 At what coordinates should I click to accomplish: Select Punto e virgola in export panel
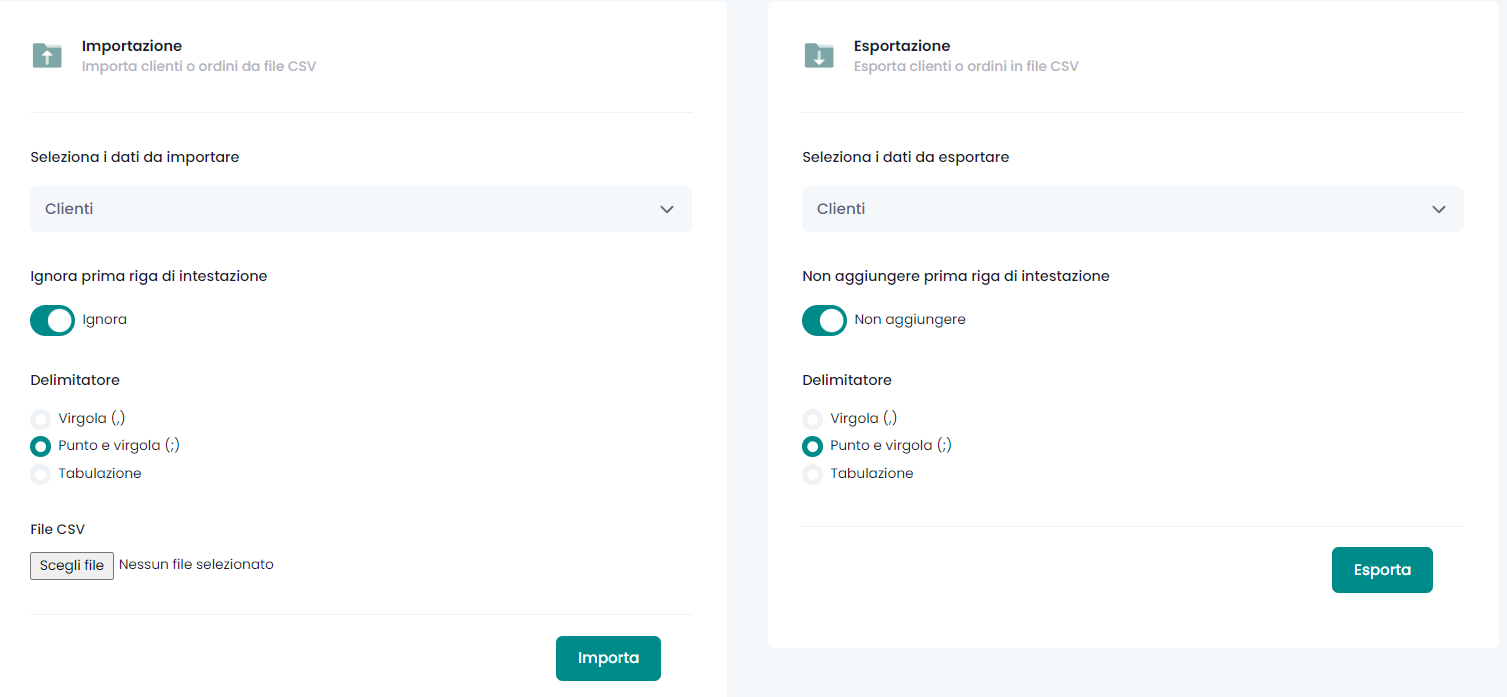[813, 446]
